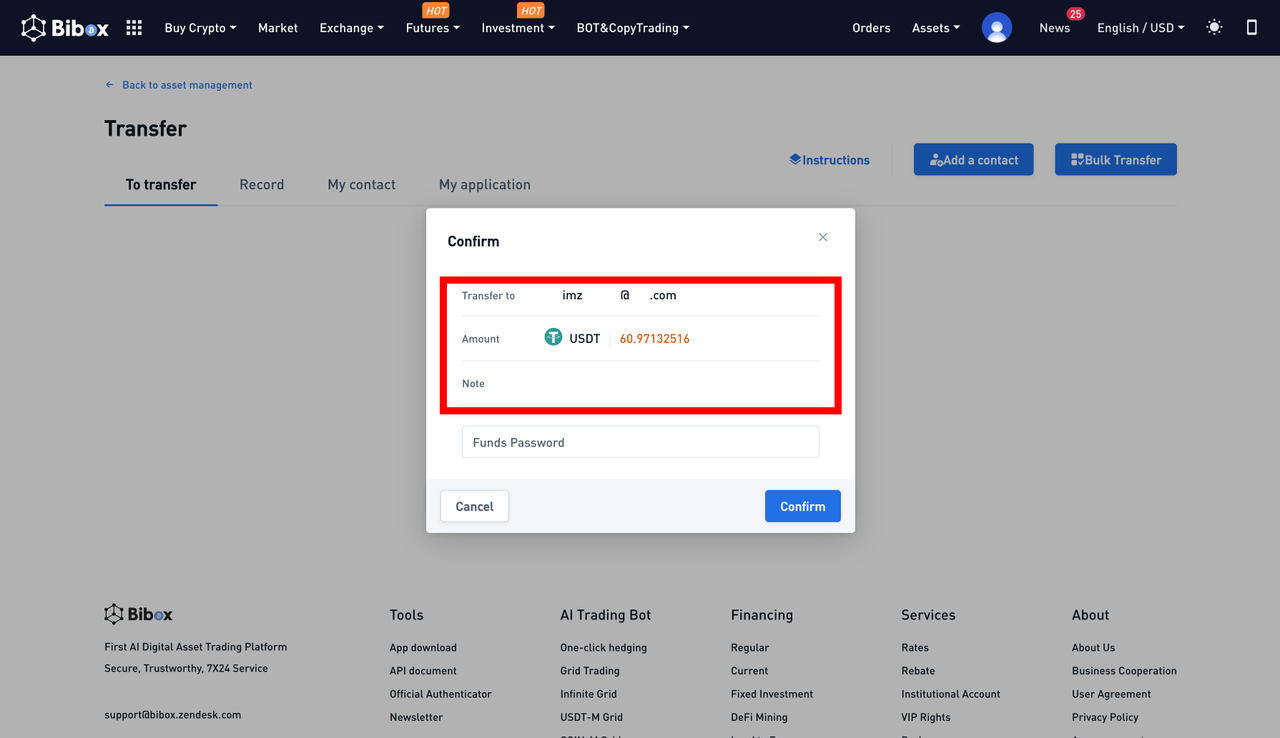Click the Cancel button in dialog
The image size is (1280, 738).
click(x=474, y=506)
